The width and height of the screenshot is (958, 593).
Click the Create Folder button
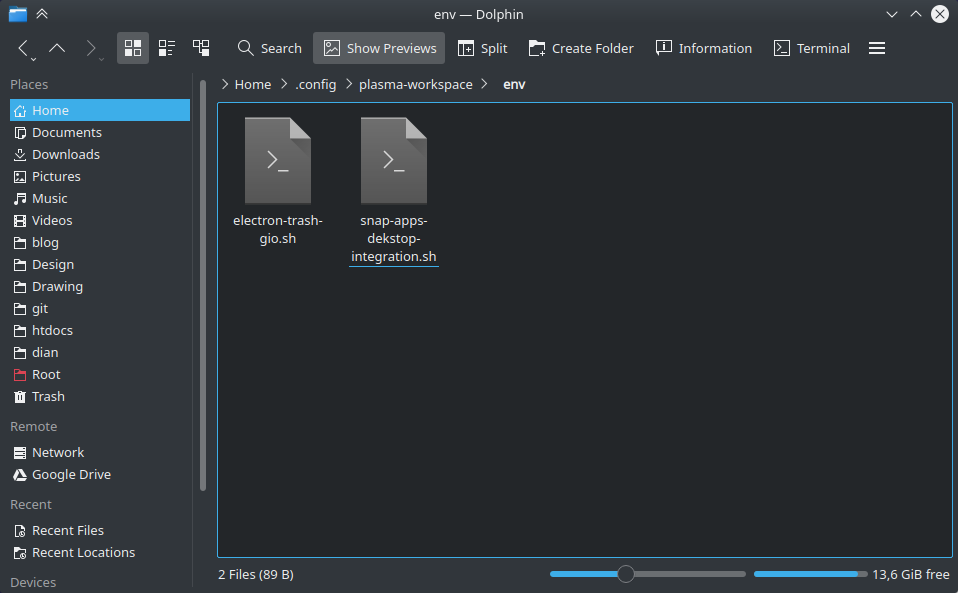pos(580,47)
